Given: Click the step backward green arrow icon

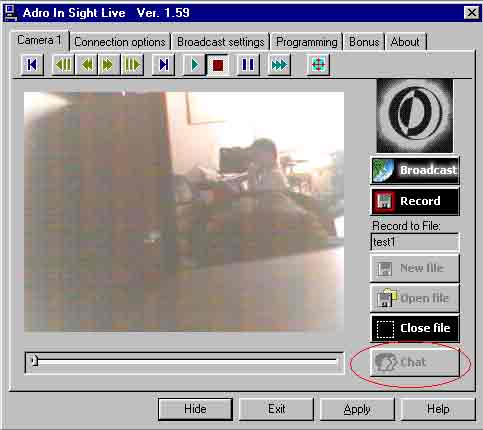Looking at the screenshot, I should (86, 65).
